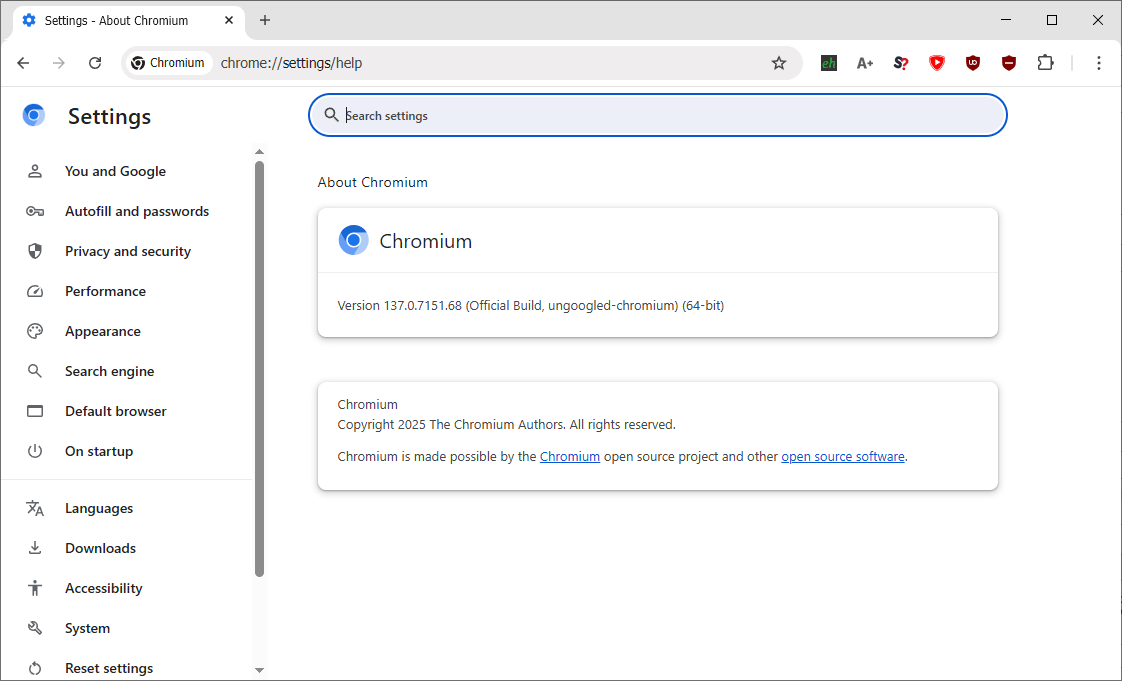1122x681 pixels.
Task: Open Default browser settings
Action: [x=115, y=411]
